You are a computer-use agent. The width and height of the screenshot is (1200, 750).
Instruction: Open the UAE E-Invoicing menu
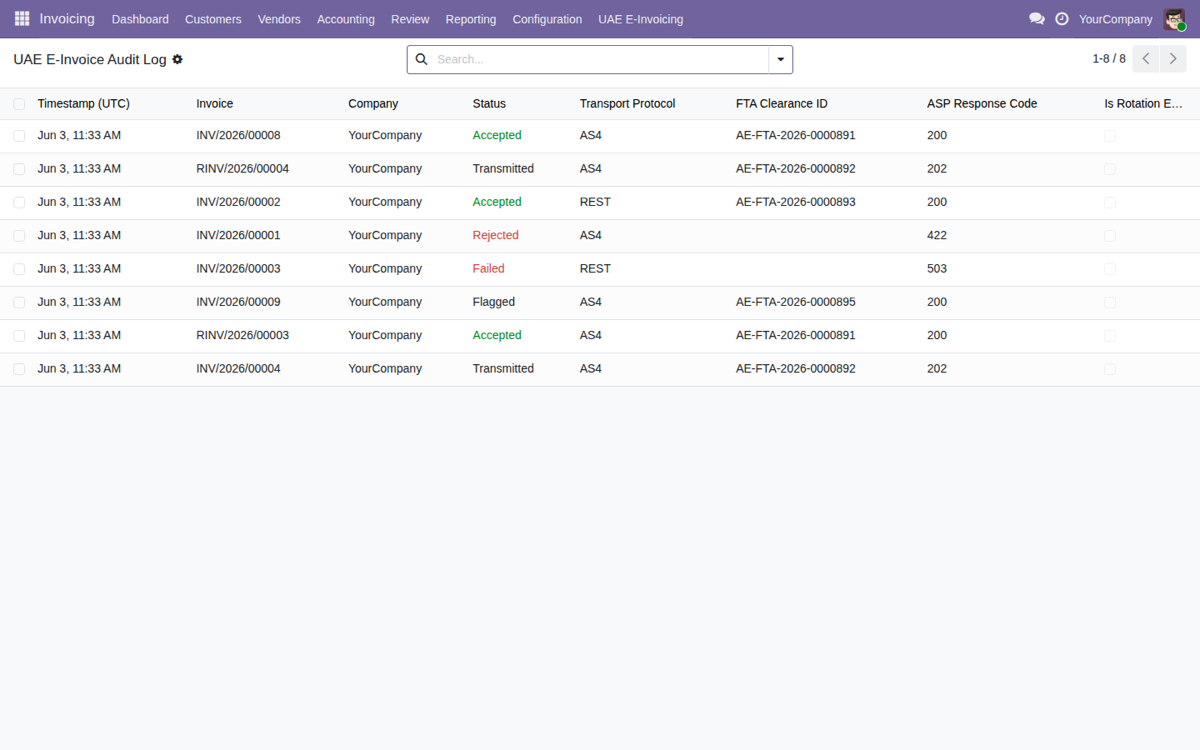(x=641, y=19)
